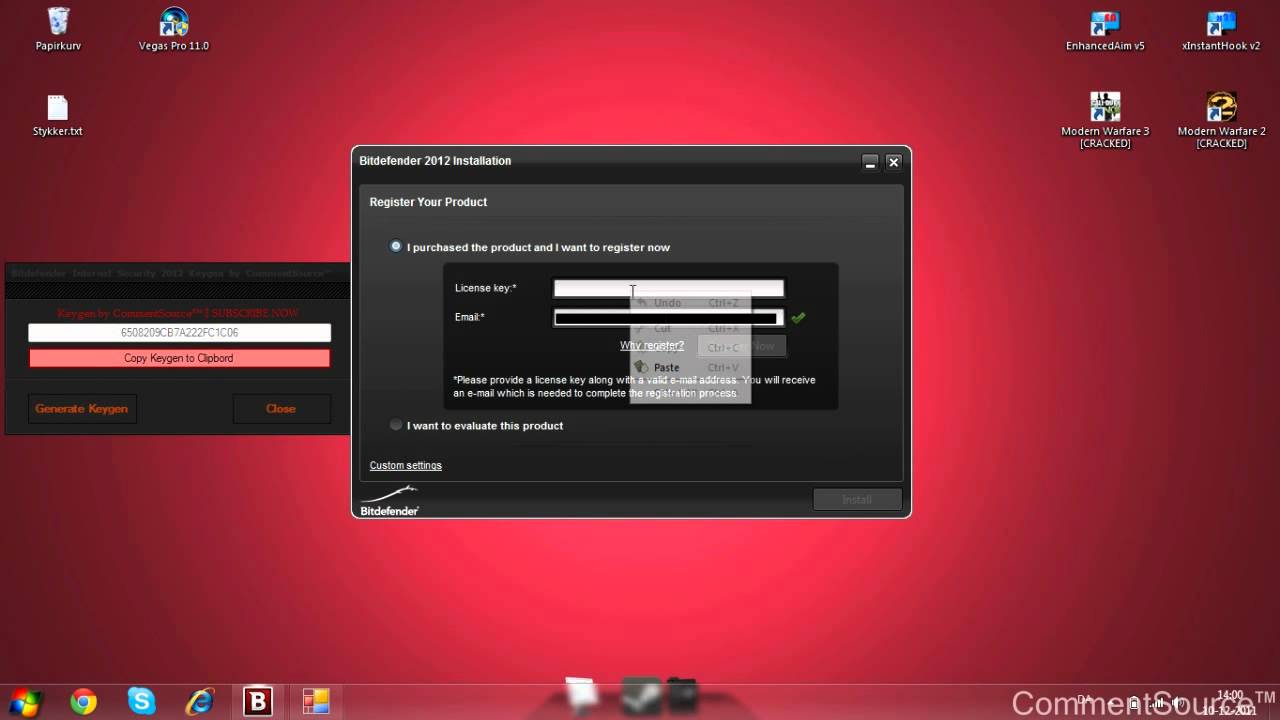Select the Stykker.txt file icon
Viewport: 1280px width, 720px height.
(x=57, y=115)
